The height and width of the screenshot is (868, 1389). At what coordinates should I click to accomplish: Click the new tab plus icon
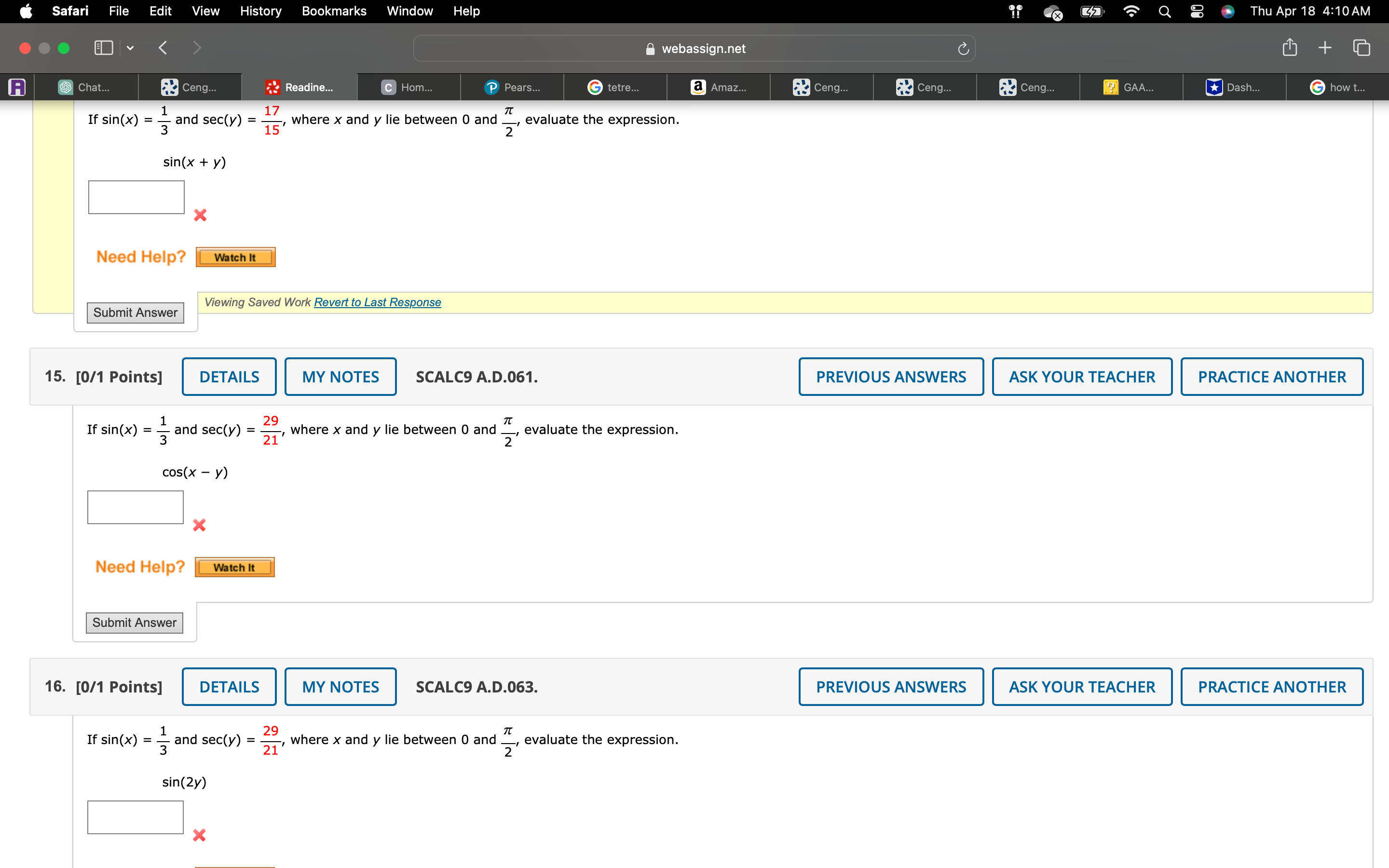(1325, 48)
